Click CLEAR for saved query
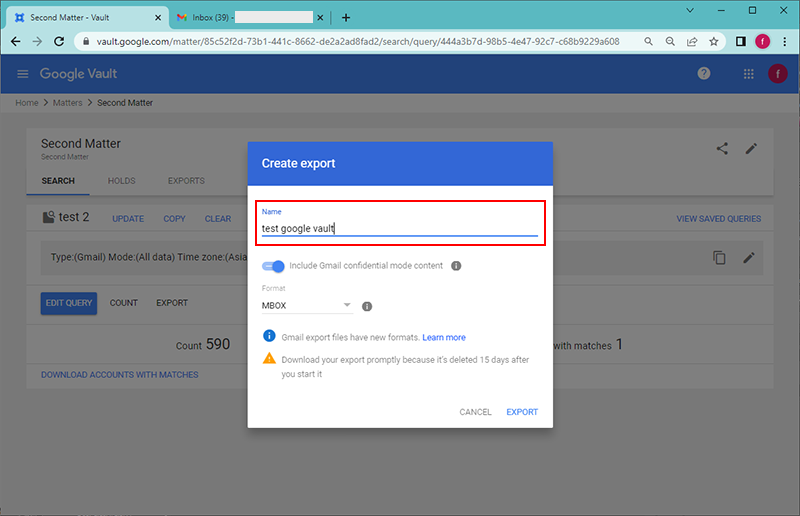This screenshot has height=516, width=800. pyautogui.click(x=218, y=218)
